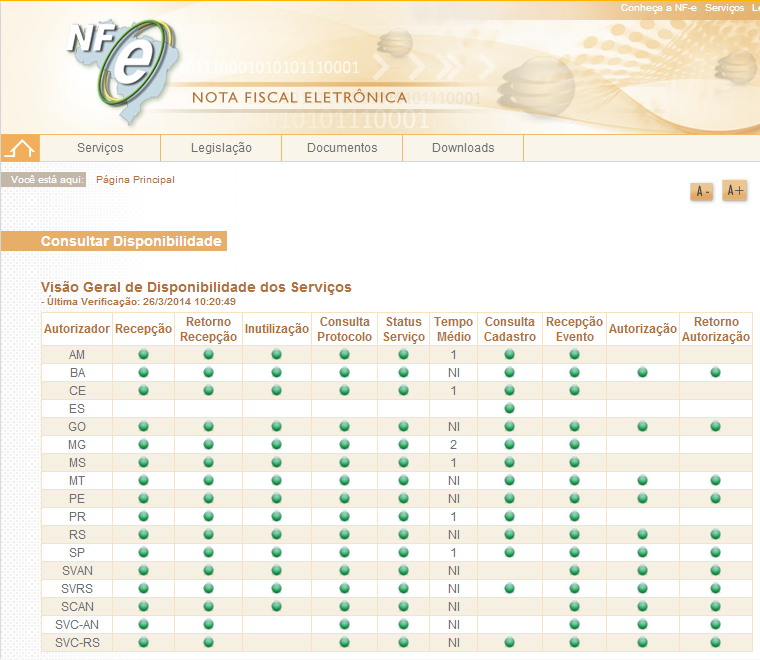This screenshot has width=760, height=660.
Task: Decrease font size with A- button
Action: click(x=702, y=191)
